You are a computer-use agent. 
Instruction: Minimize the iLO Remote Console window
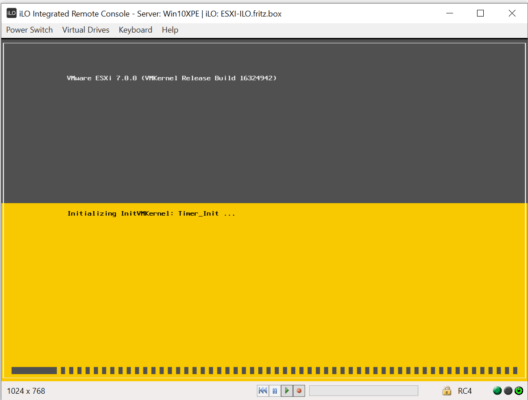coord(449,13)
